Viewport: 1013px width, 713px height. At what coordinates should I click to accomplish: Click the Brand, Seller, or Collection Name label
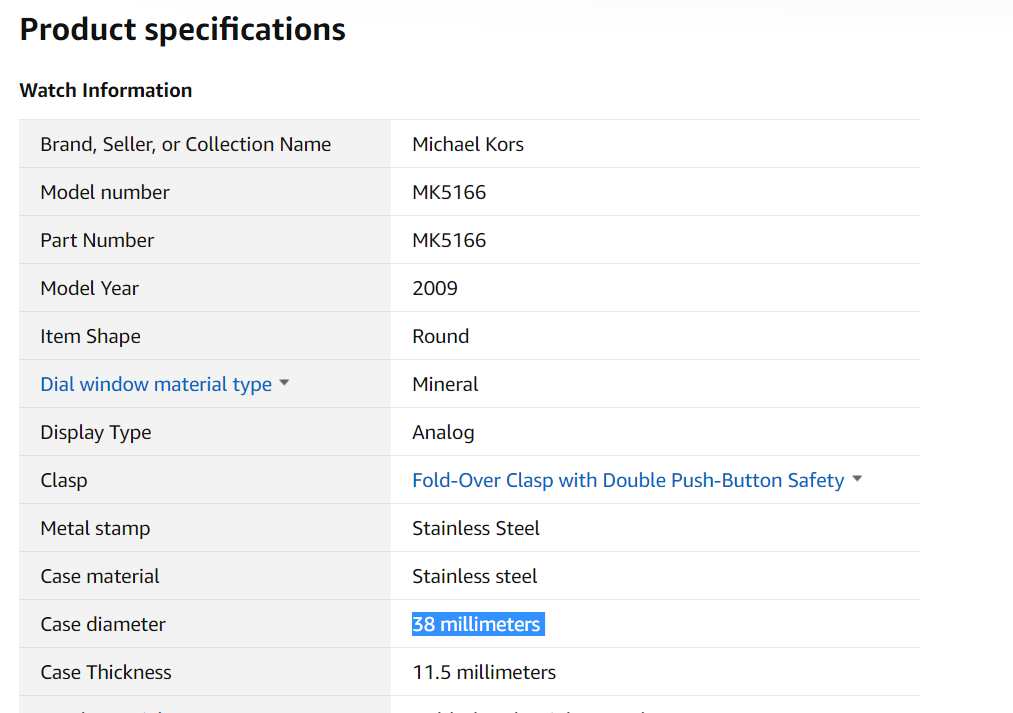click(x=185, y=144)
